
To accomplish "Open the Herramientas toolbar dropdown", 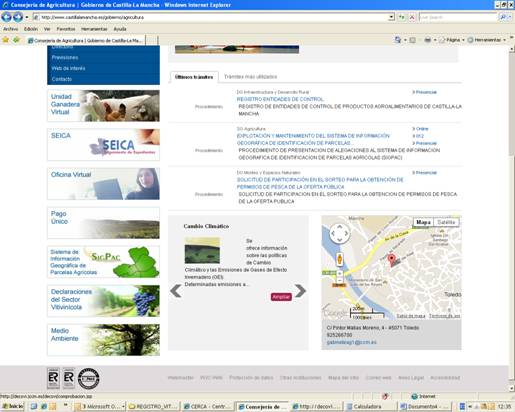I will 487,40.
